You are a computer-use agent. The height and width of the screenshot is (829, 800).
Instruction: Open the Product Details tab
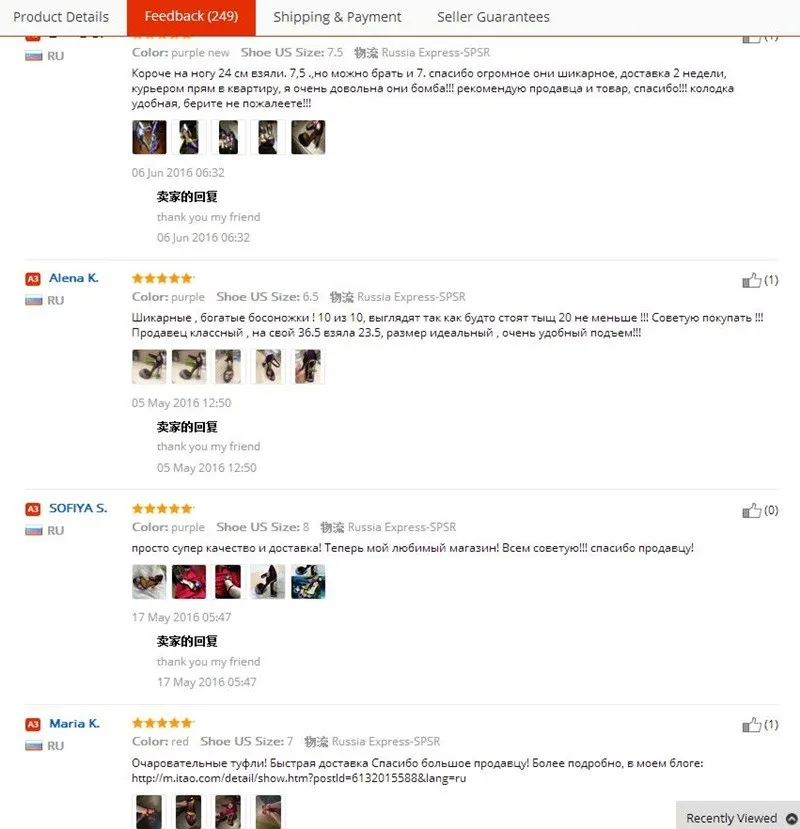pos(61,17)
